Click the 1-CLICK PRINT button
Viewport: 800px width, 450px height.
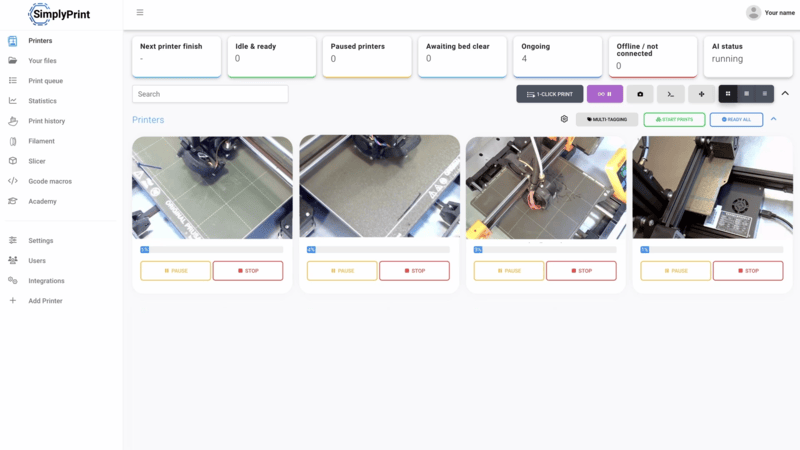coord(549,94)
